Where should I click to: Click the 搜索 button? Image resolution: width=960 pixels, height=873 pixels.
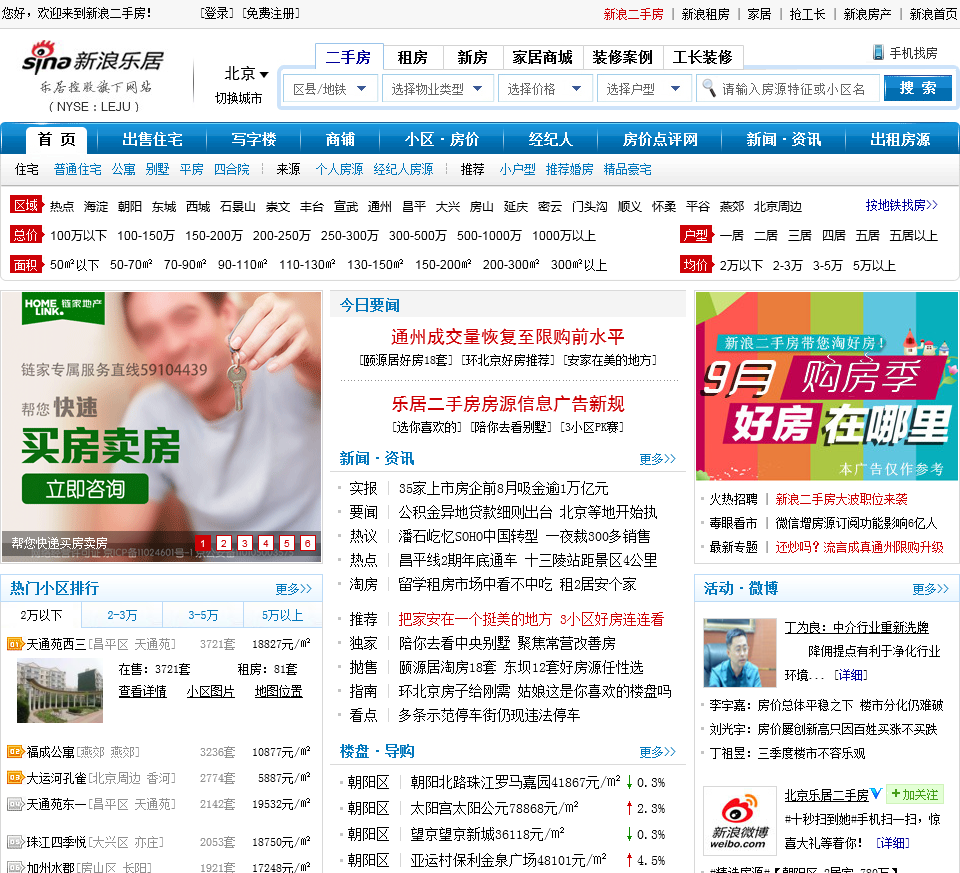pyautogui.click(x=918, y=88)
